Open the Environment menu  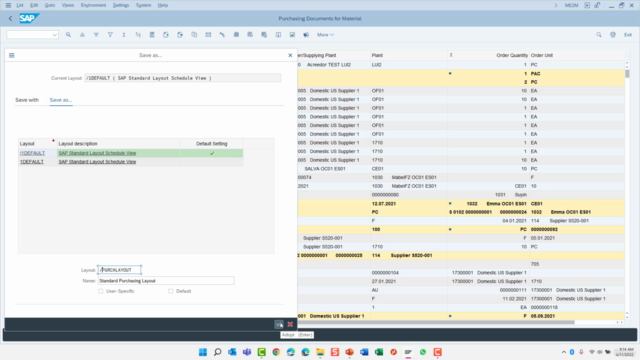pyautogui.click(x=93, y=5)
